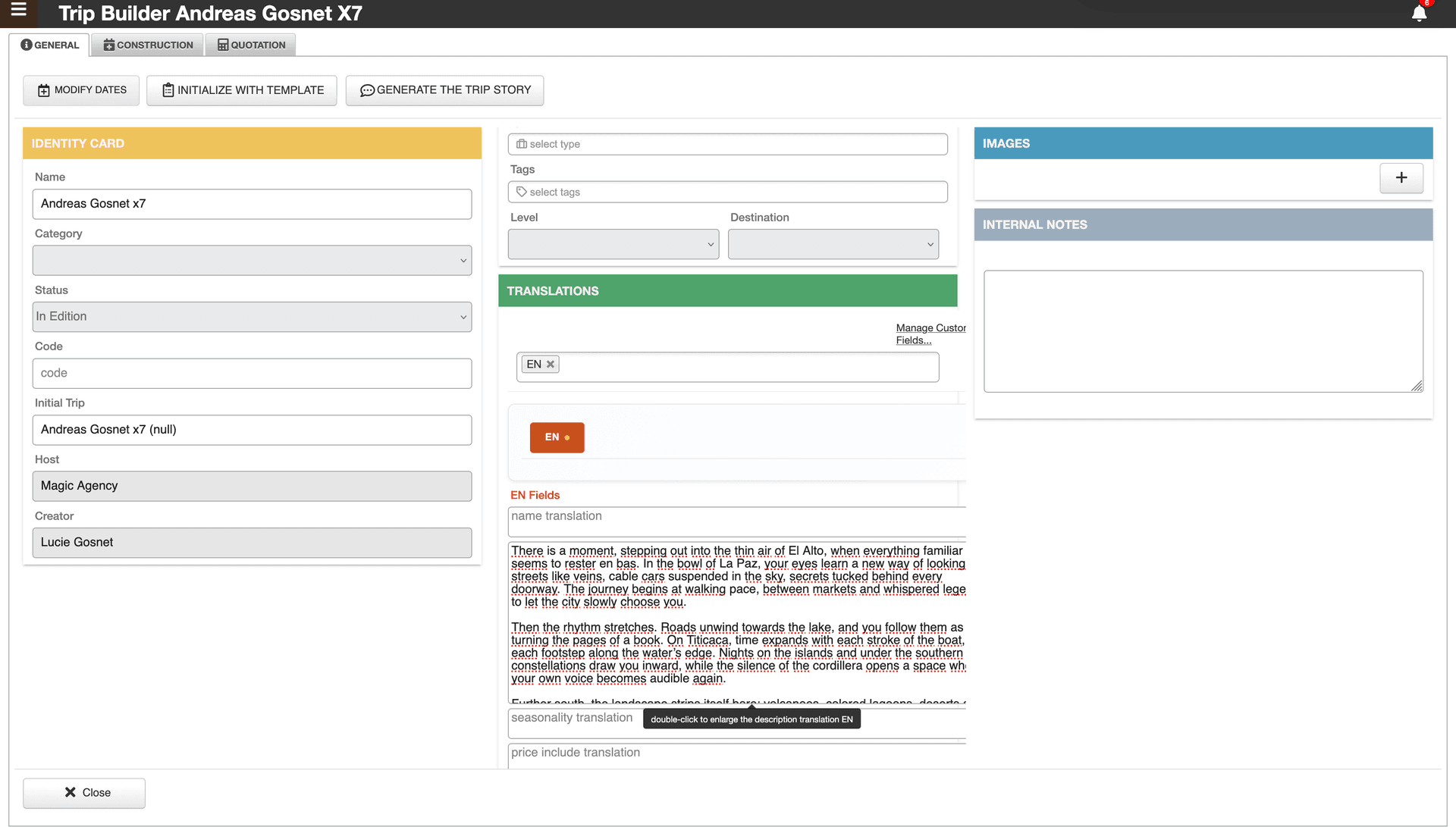Click Modify Dates button
Viewport: 1456px width, 827px height.
(81, 90)
